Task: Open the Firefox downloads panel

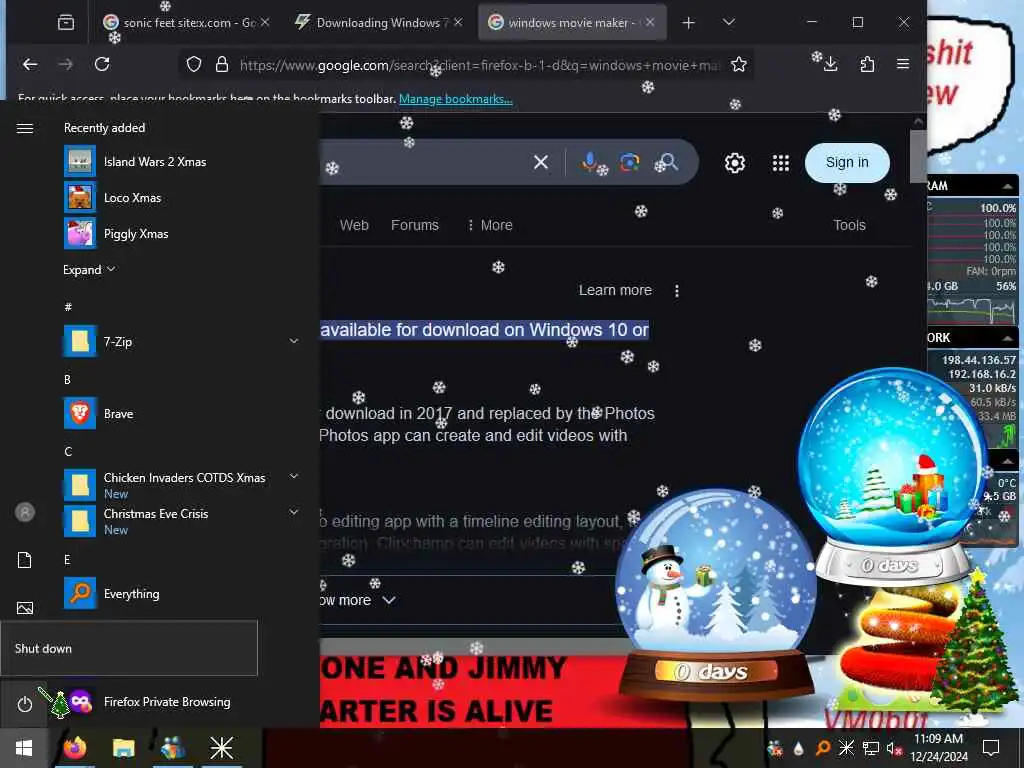Action: (830, 64)
